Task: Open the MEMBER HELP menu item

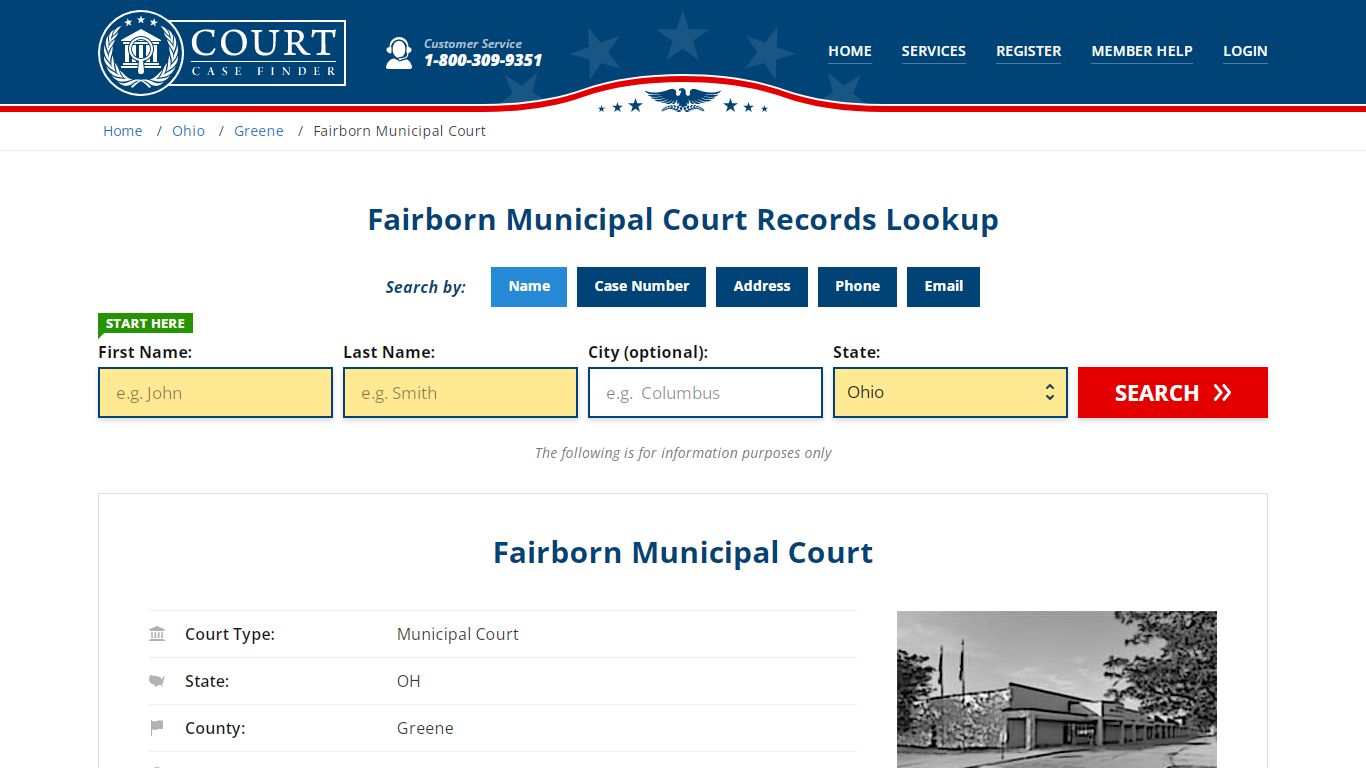Action: [1142, 51]
